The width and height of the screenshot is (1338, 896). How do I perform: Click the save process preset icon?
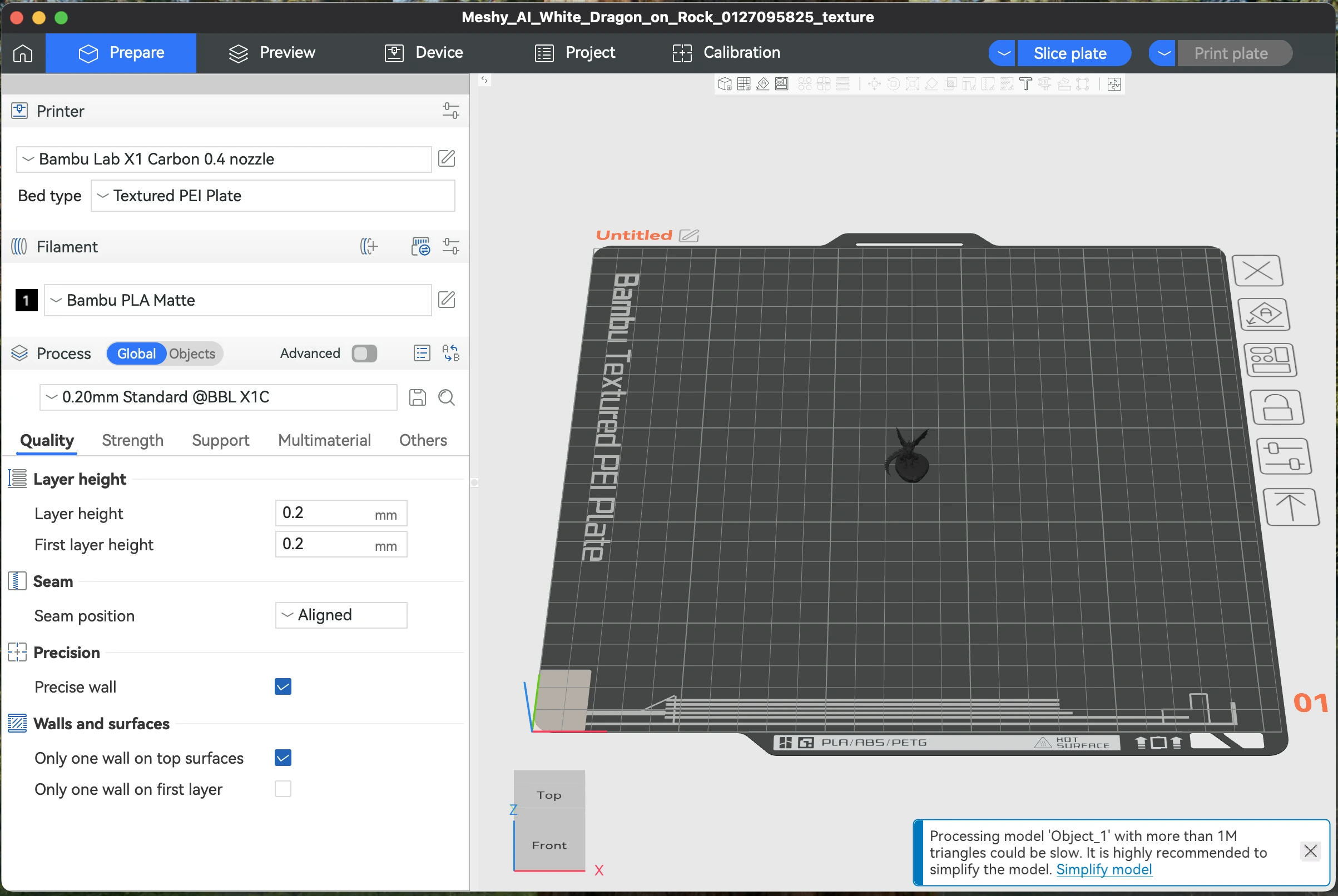tap(417, 397)
